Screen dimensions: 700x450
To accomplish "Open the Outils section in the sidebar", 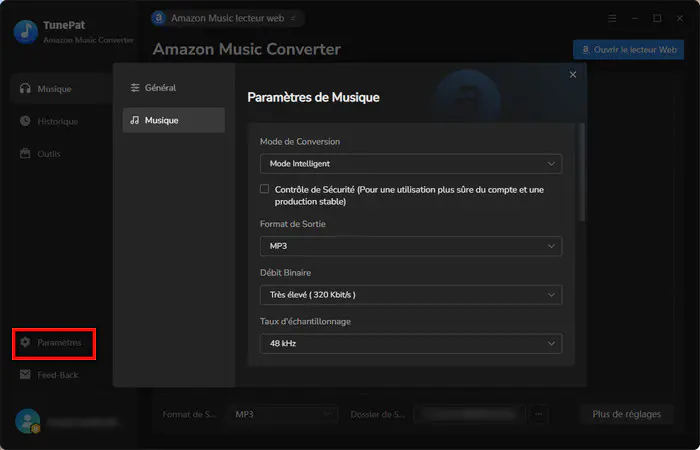I will (40, 154).
